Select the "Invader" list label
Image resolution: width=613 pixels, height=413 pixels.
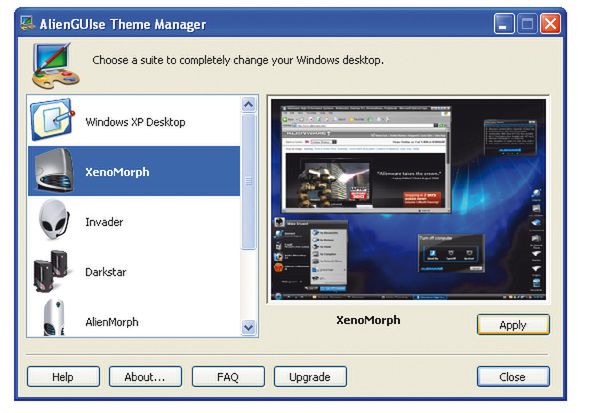[104, 222]
